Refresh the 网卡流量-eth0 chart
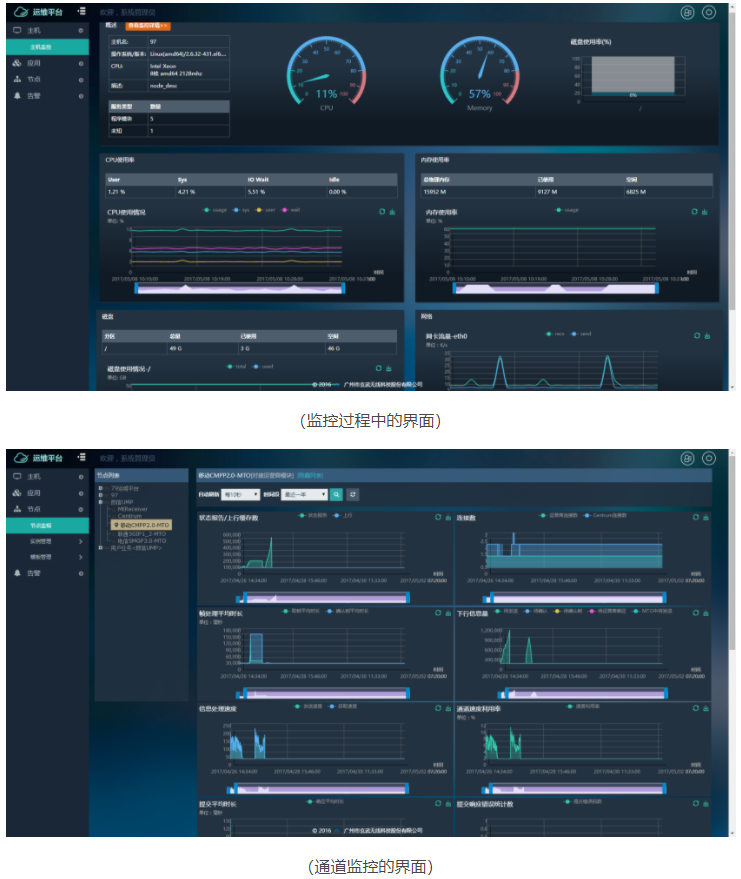Viewport: 741px width, 879px height. pos(697,335)
